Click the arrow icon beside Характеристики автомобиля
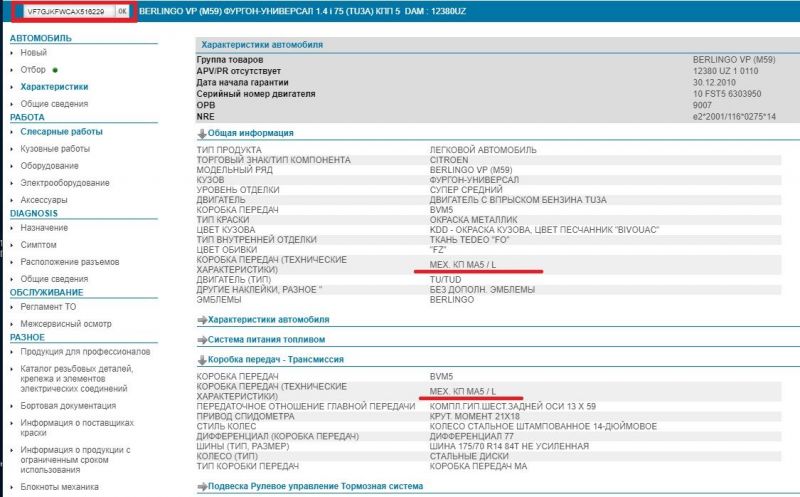This screenshot has height=497, width=800. point(202,320)
